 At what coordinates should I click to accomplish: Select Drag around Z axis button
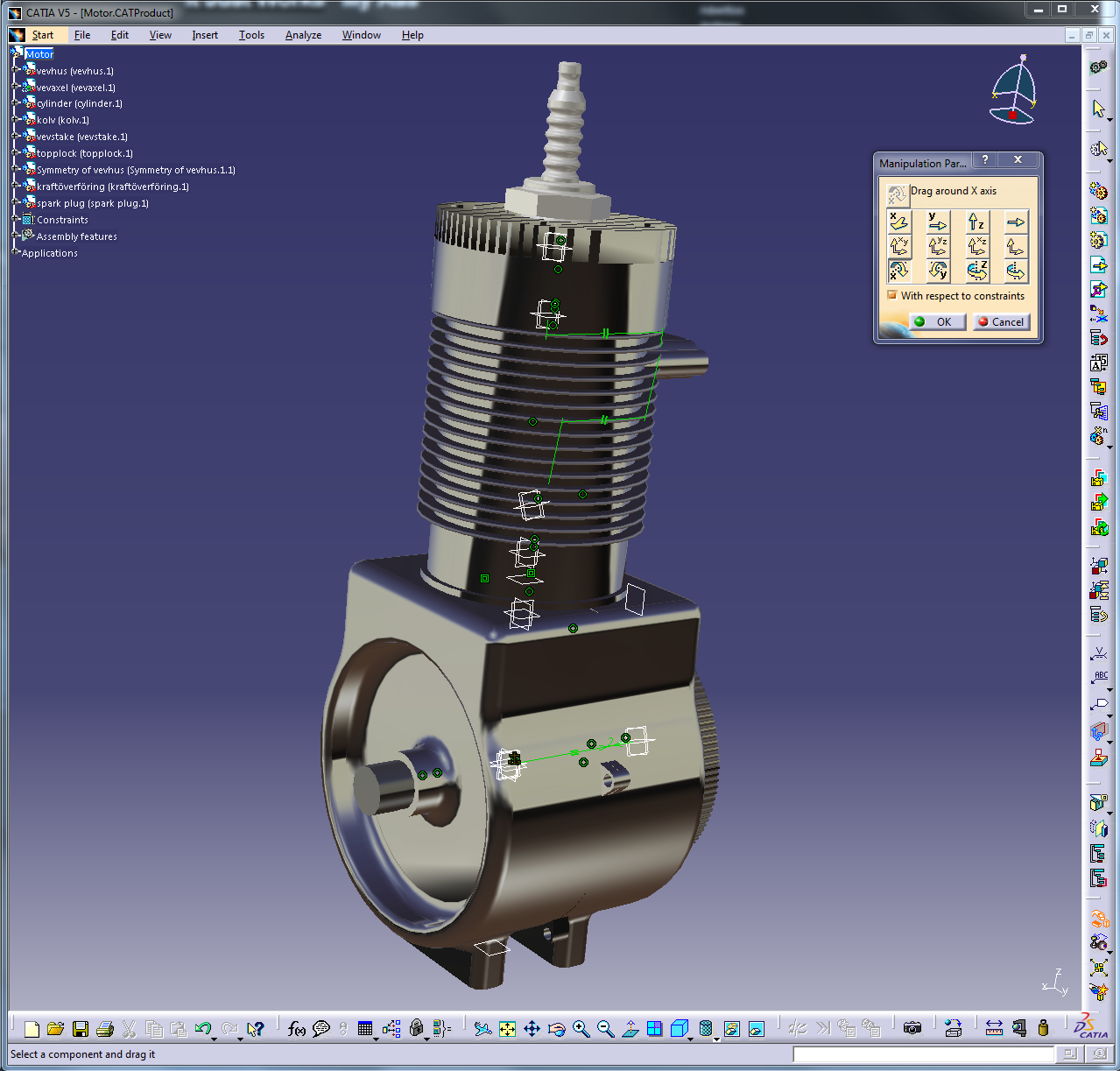coord(976,271)
